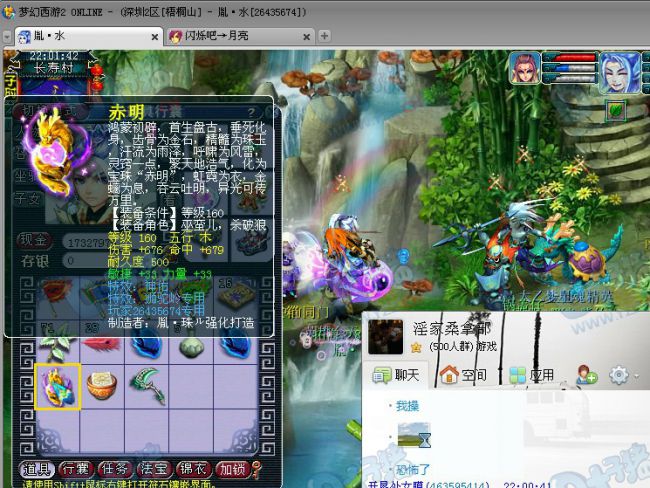
Task: Click the sender name with ID 463595414
Action: point(429,485)
